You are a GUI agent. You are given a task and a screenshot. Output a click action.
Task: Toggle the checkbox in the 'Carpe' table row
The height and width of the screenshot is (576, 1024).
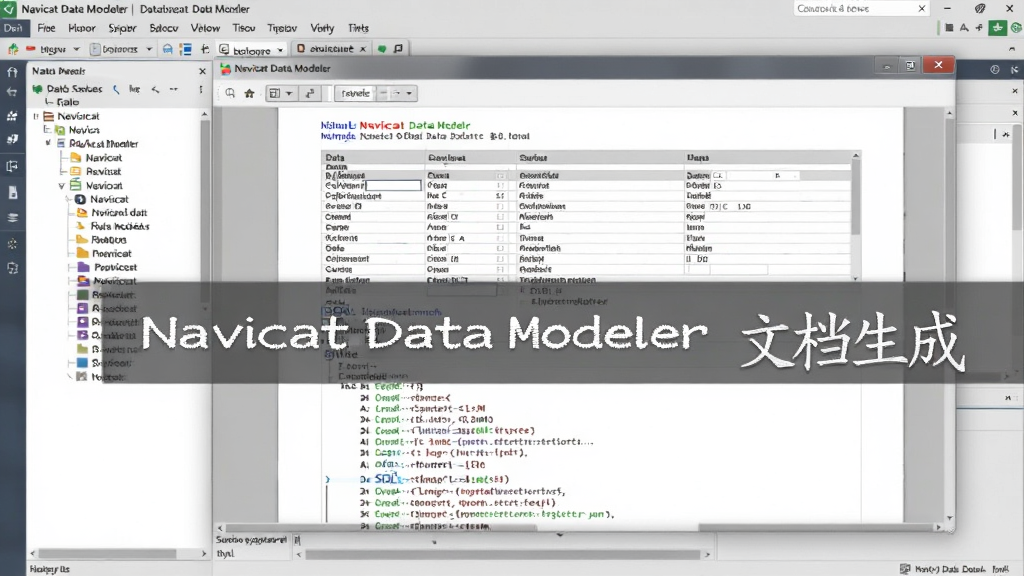500,227
